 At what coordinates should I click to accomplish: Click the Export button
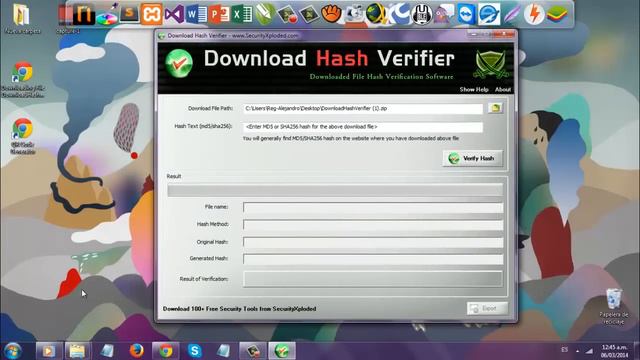[x=487, y=309]
